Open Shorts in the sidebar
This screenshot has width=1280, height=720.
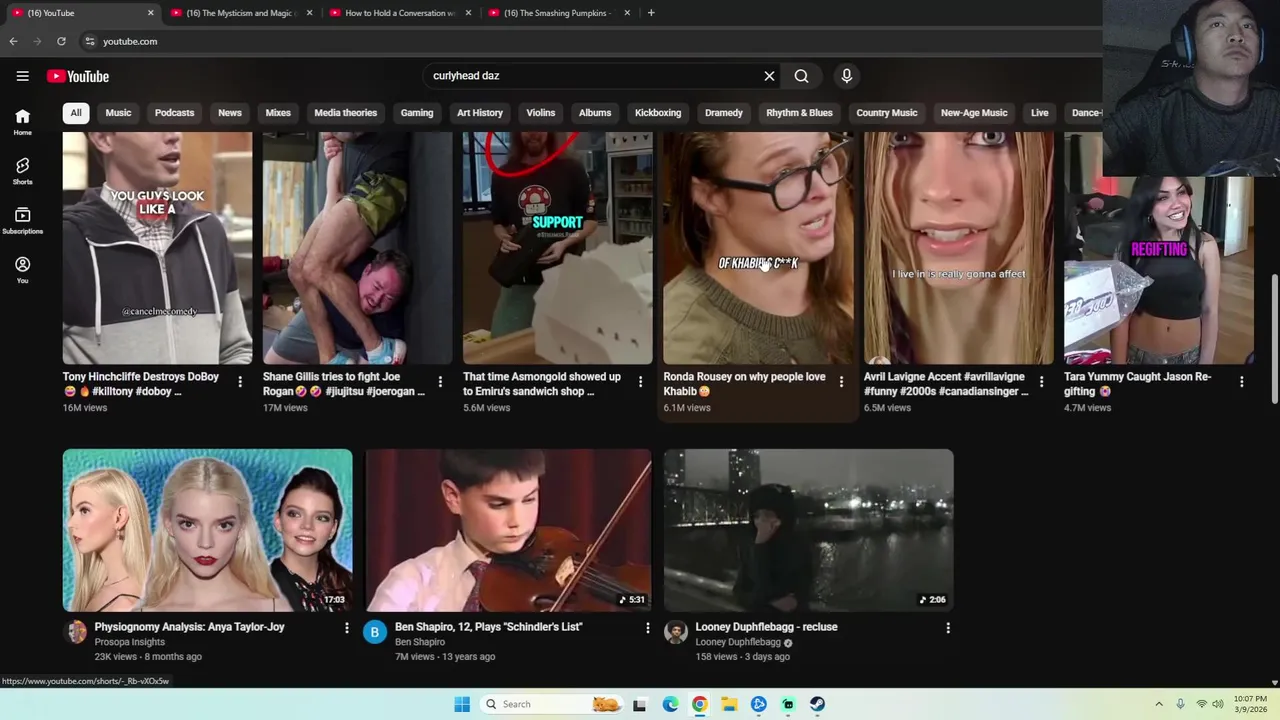point(22,171)
